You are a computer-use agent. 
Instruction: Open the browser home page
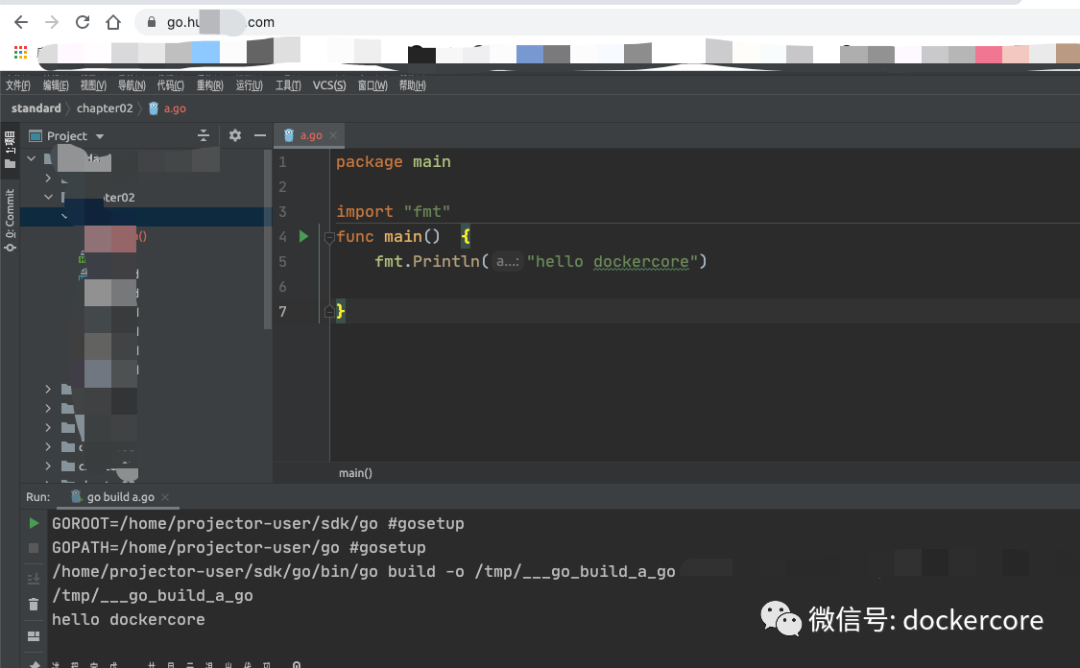(x=114, y=22)
